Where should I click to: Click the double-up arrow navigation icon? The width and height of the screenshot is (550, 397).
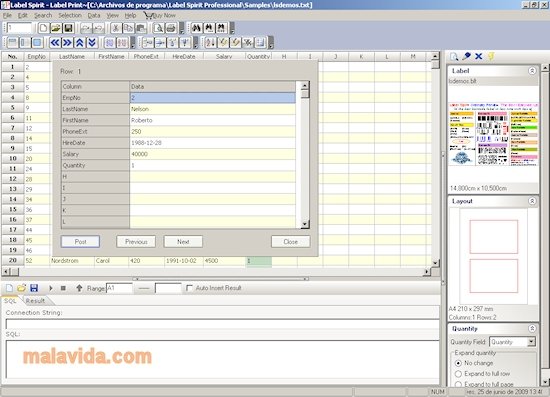pos(80,43)
